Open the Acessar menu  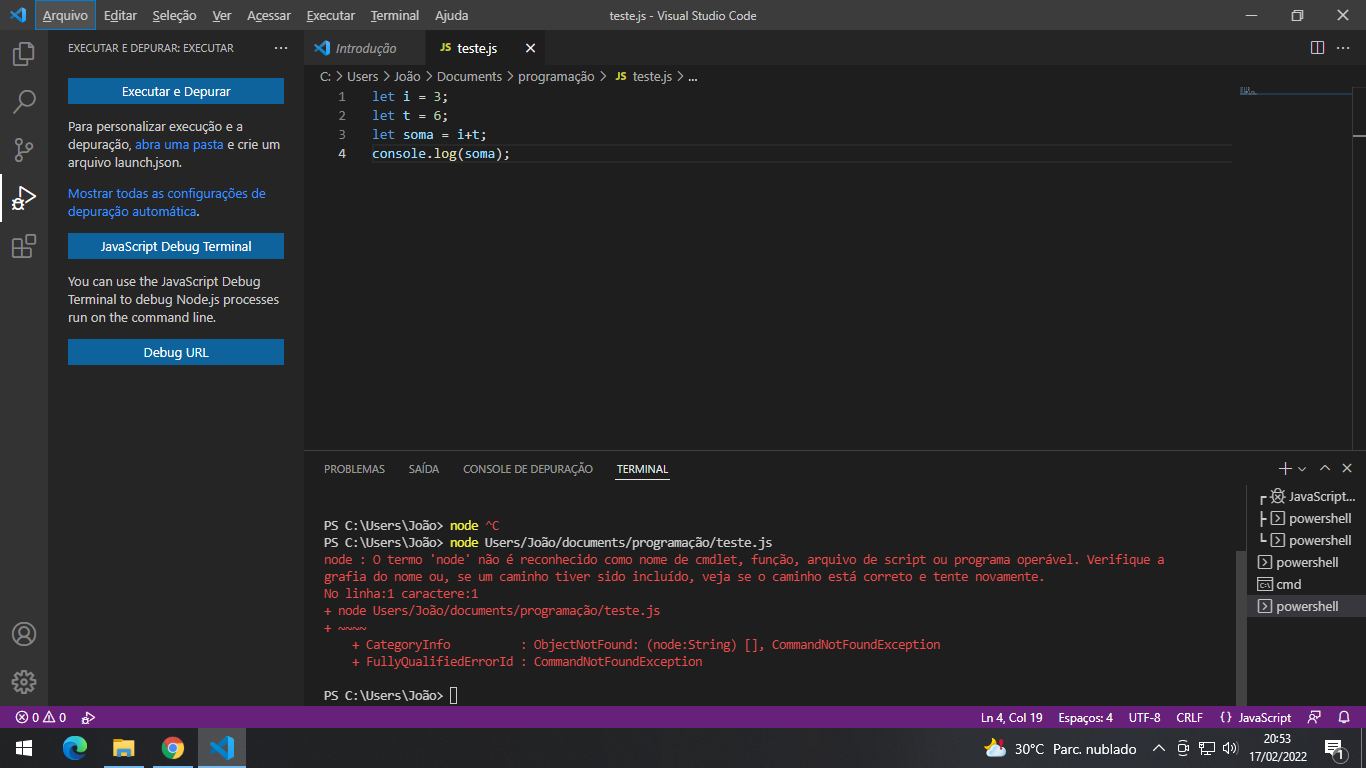point(269,15)
